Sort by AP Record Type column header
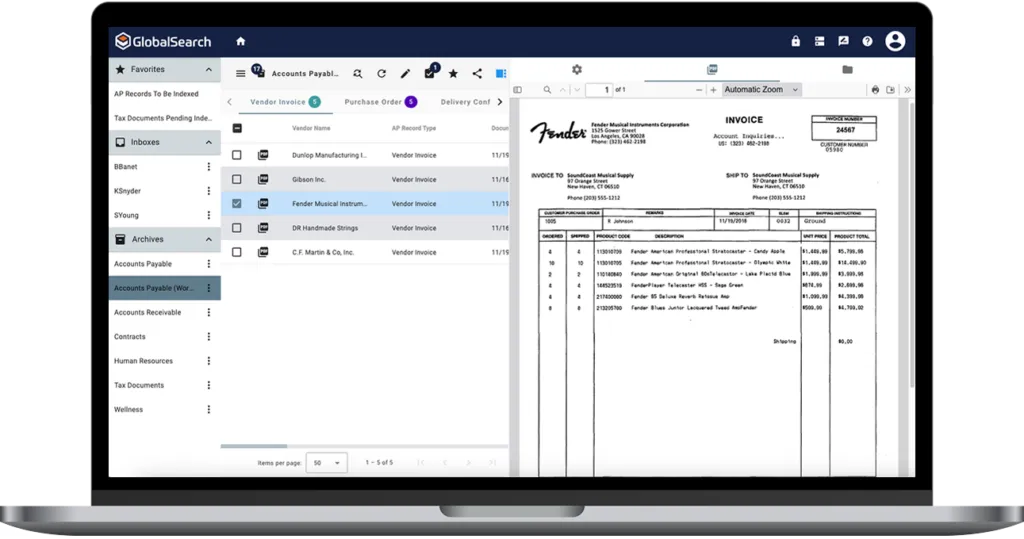This screenshot has width=1024, height=539. pos(414,128)
